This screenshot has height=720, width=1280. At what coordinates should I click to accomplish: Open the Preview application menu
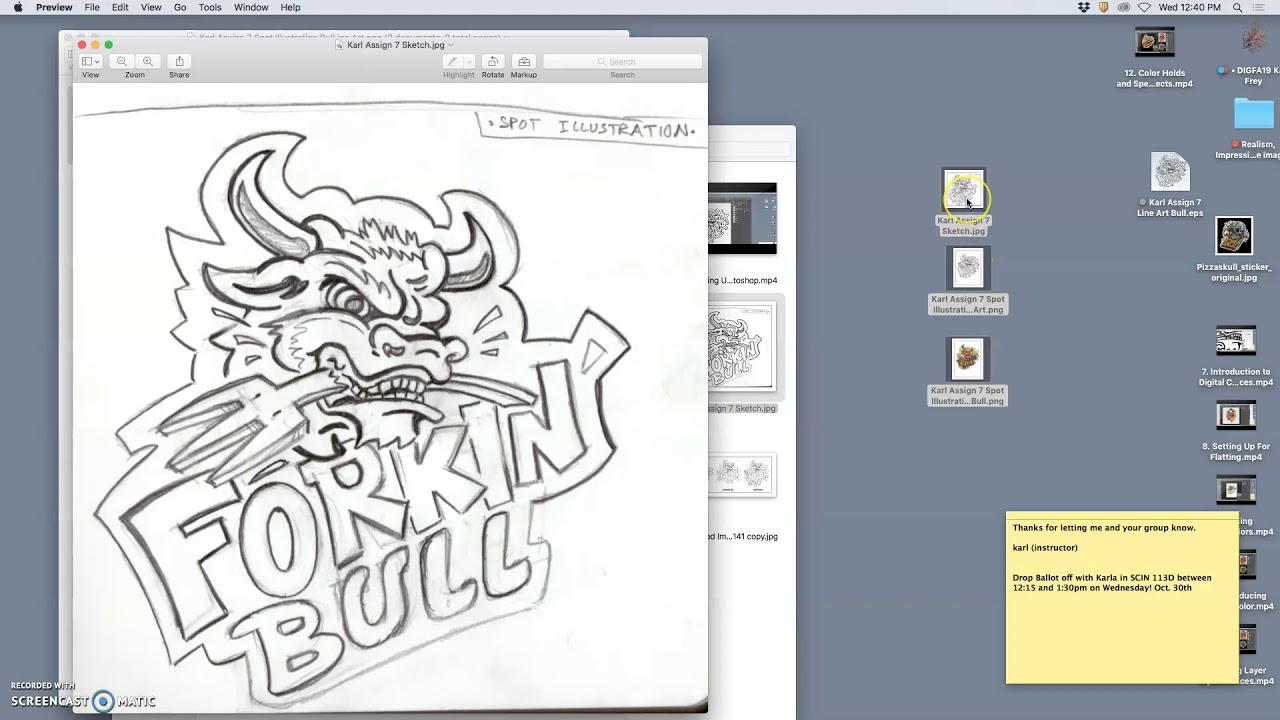click(x=54, y=7)
